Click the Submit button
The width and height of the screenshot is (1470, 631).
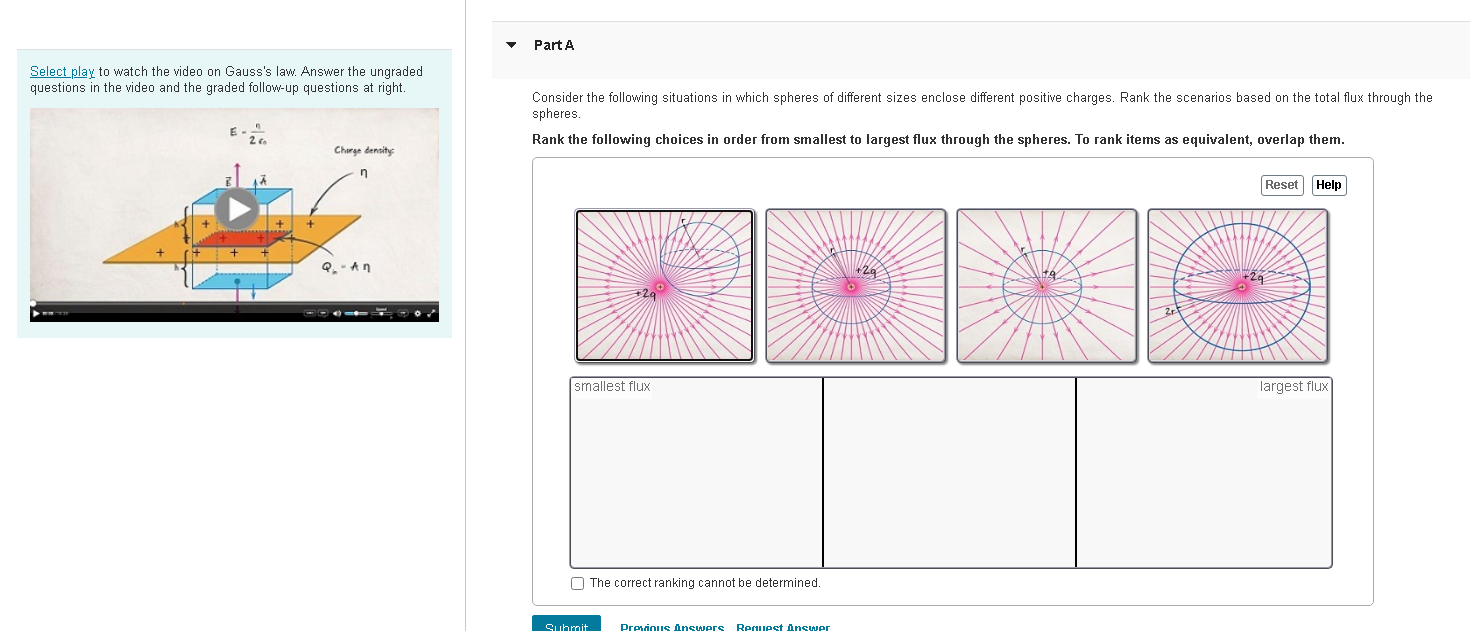566,625
